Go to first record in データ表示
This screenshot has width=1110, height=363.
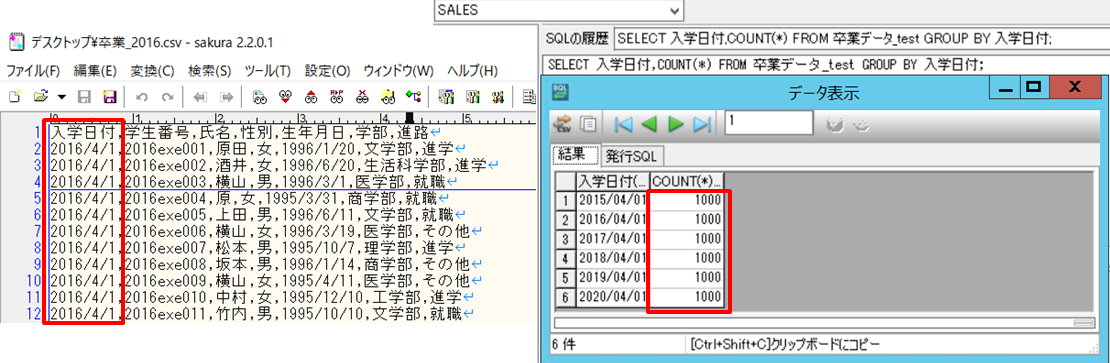624,124
